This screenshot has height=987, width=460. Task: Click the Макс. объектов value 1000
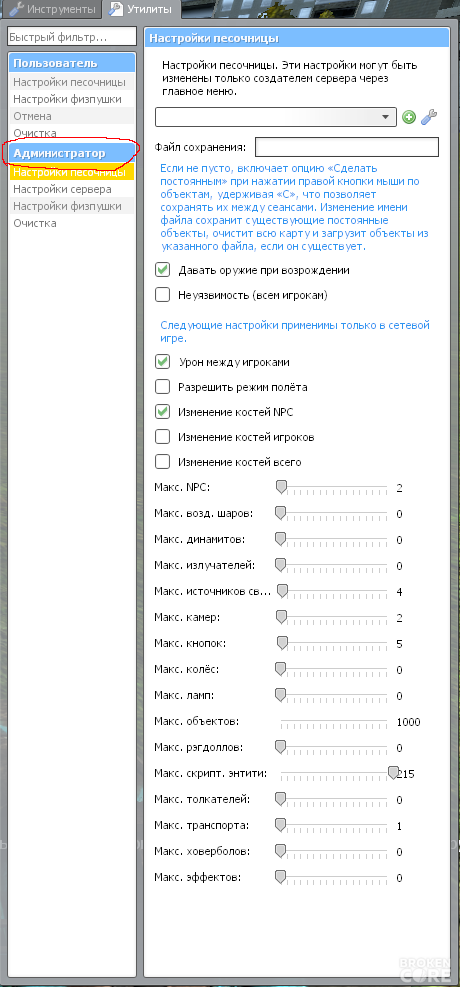(408, 722)
